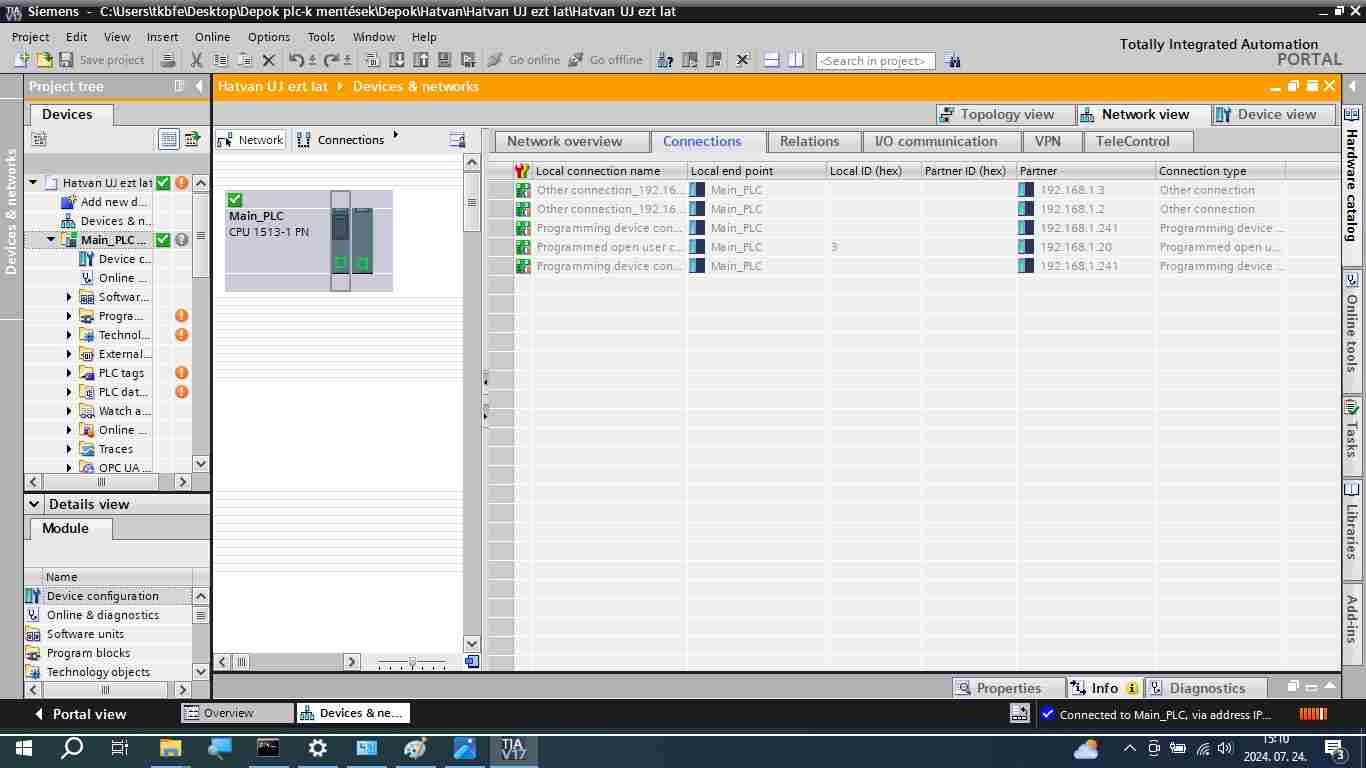The image size is (1366, 768).
Task: Open the Online menu
Action: pyautogui.click(x=212, y=37)
